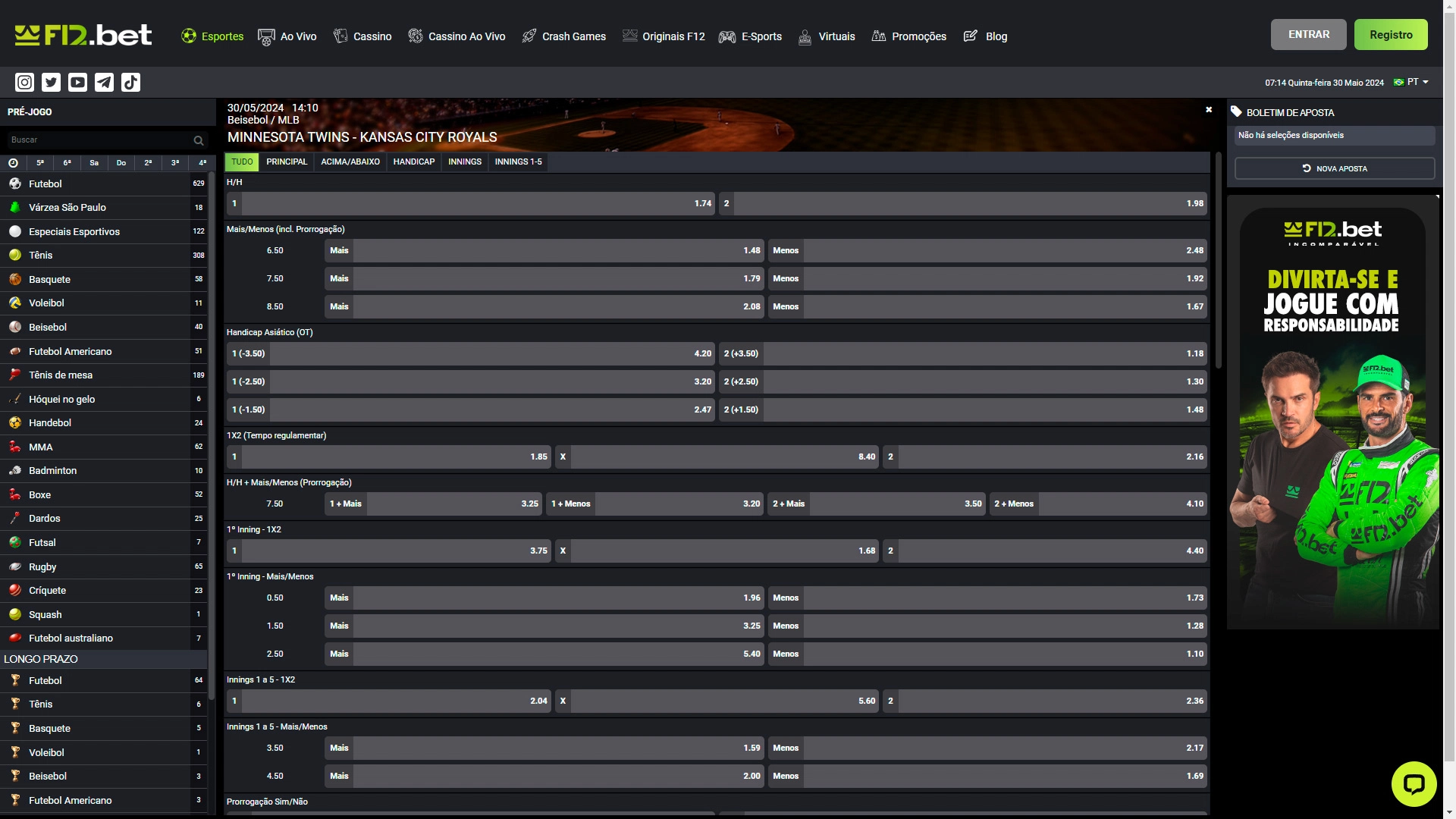Open the Twitter social icon
This screenshot has height=819, width=1456.
pyautogui.click(x=51, y=82)
